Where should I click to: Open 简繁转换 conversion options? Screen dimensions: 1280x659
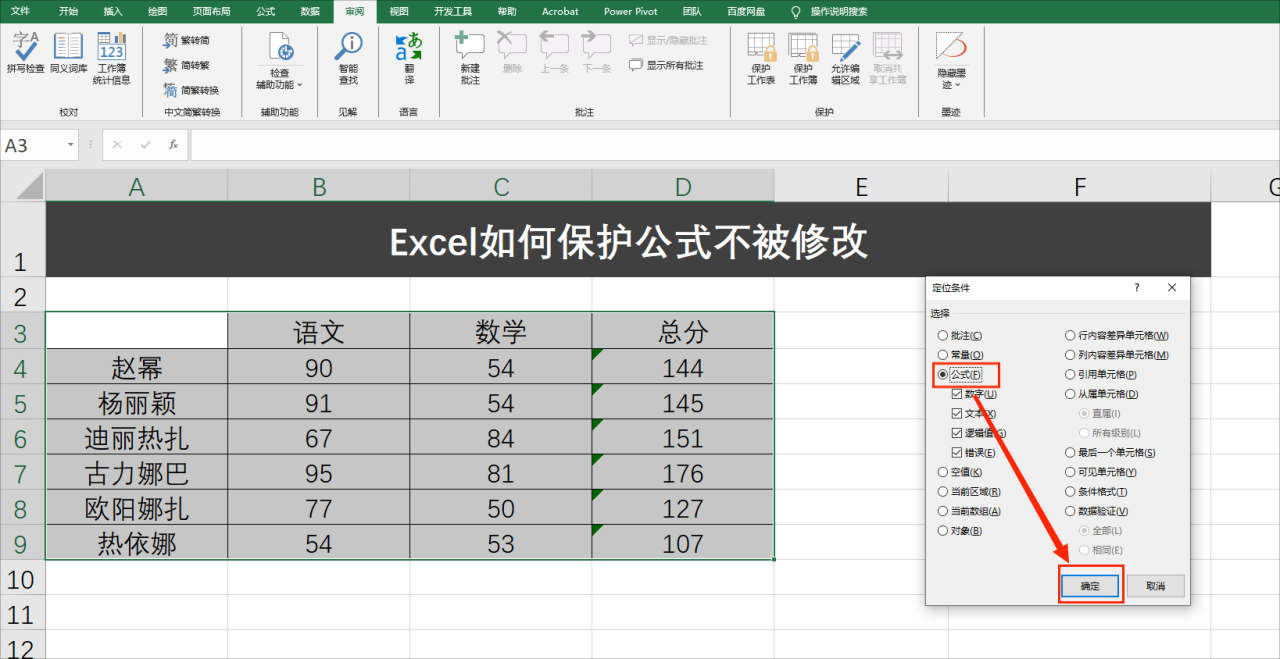click(x=191, y=90)
